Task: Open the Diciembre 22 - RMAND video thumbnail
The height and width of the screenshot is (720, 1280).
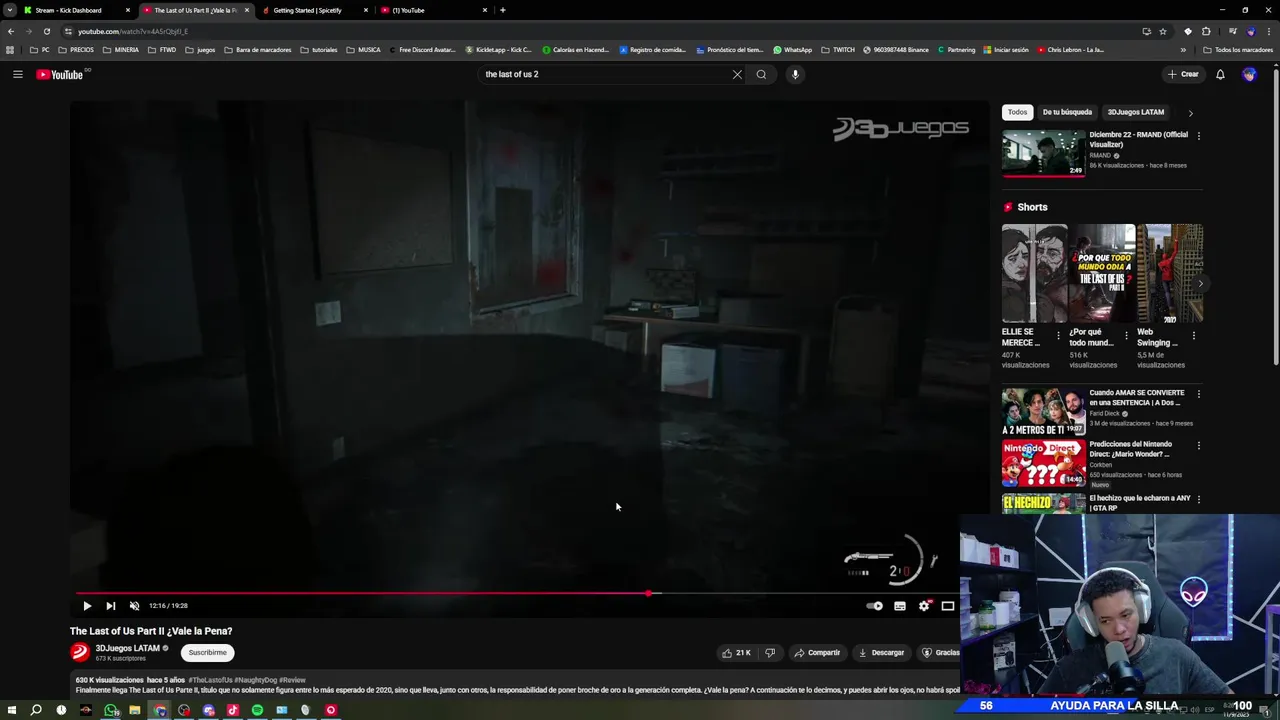Action: [x=1043, y=153]
